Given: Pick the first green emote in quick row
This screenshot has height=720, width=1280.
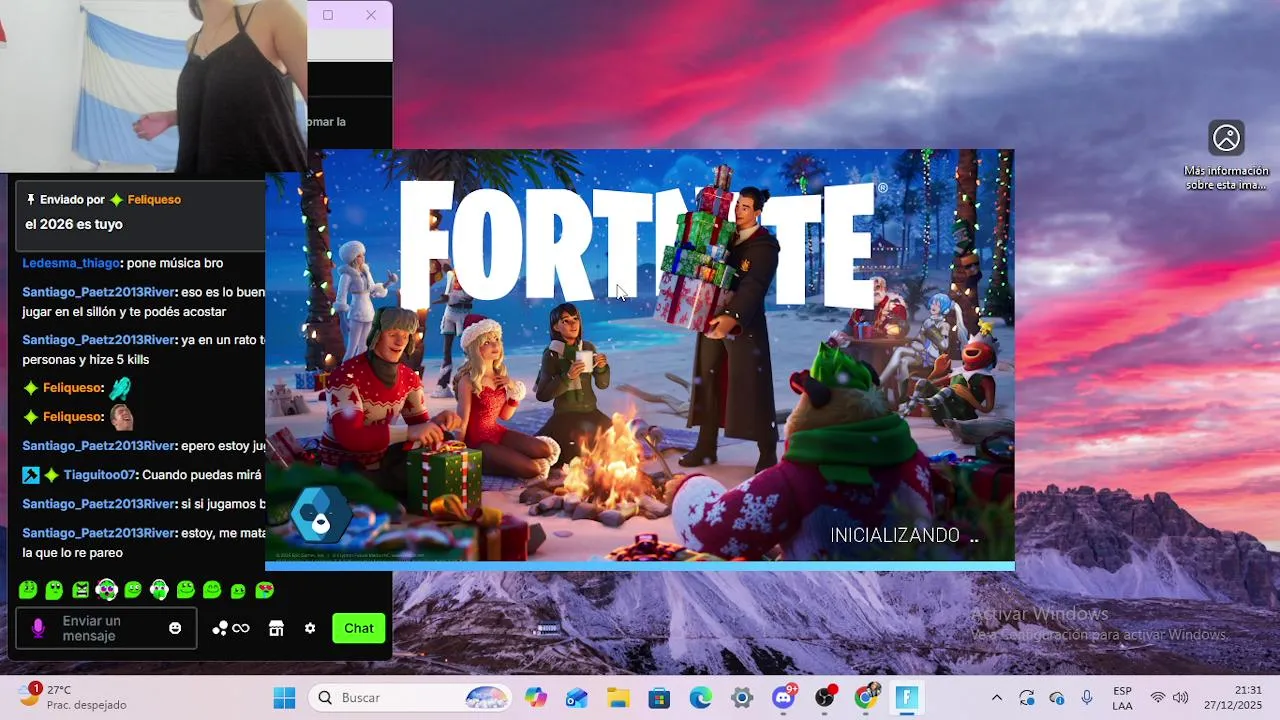Looking at the screenshot, I should click(x=28, y=590).
